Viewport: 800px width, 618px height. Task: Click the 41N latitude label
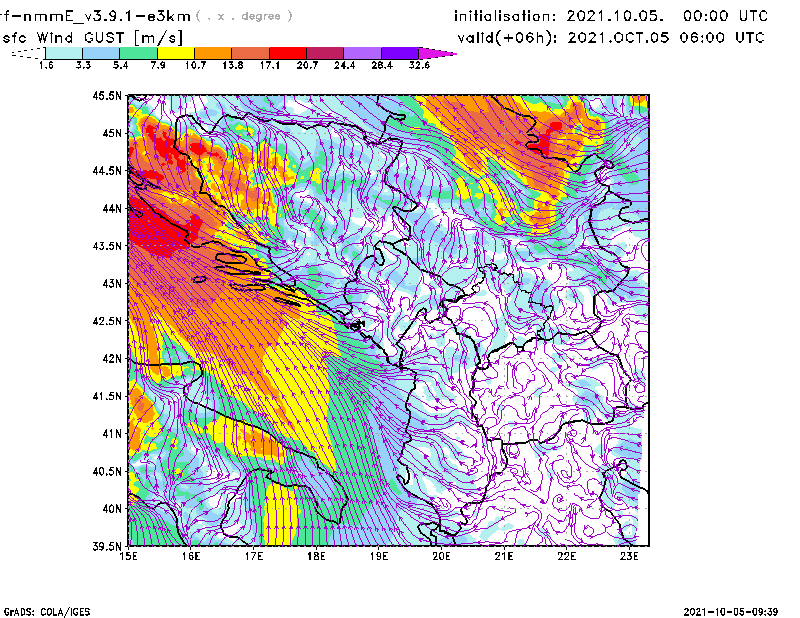pos(112,434)
